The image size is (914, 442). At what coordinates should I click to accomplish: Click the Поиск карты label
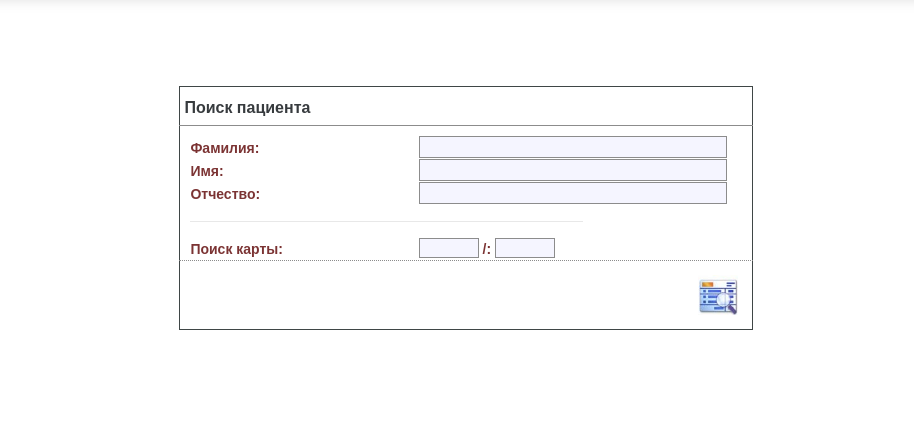(235, 249)
